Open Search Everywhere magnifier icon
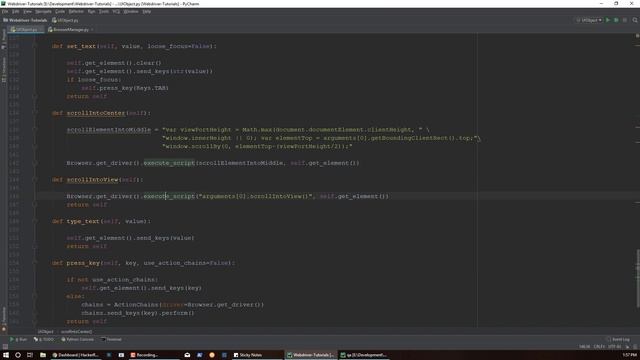 tap(635, 20)
